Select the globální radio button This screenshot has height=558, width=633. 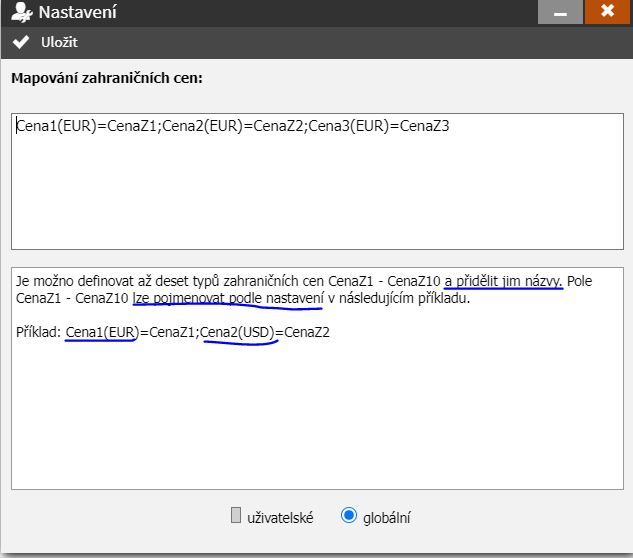click(349, 516)
